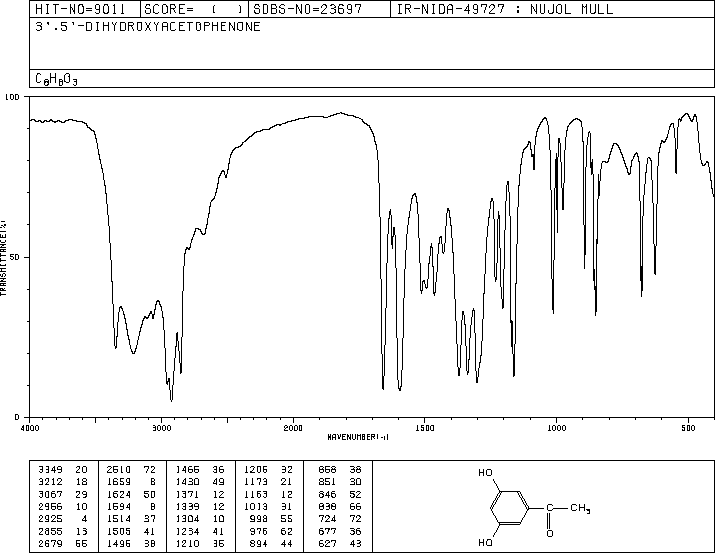Click the upper HO group in structure
This screenshot has width=715, height=553.
[x=485, y=473]
